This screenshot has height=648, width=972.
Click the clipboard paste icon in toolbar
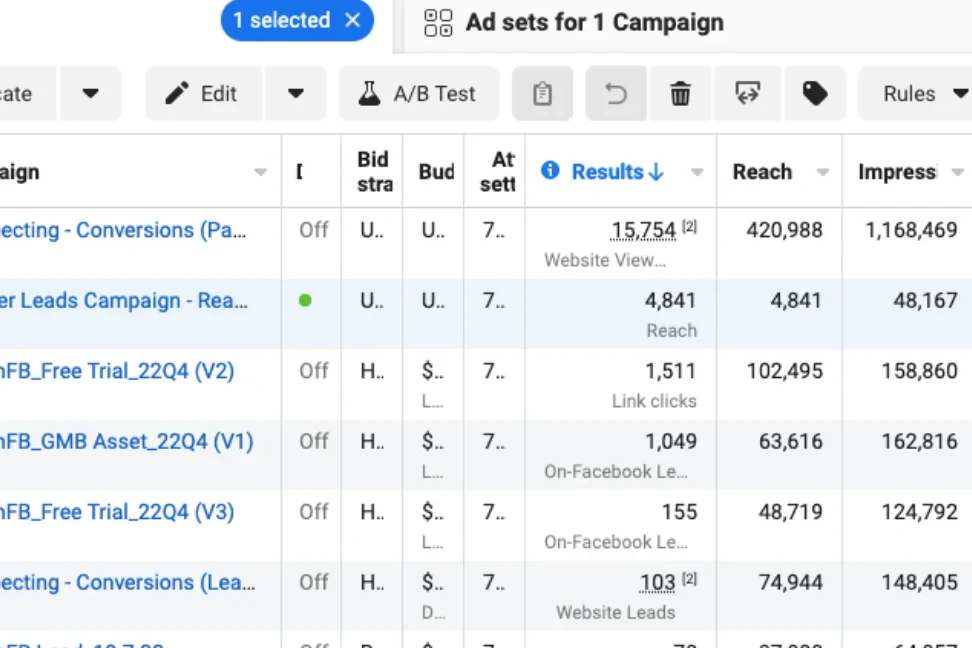542,94
